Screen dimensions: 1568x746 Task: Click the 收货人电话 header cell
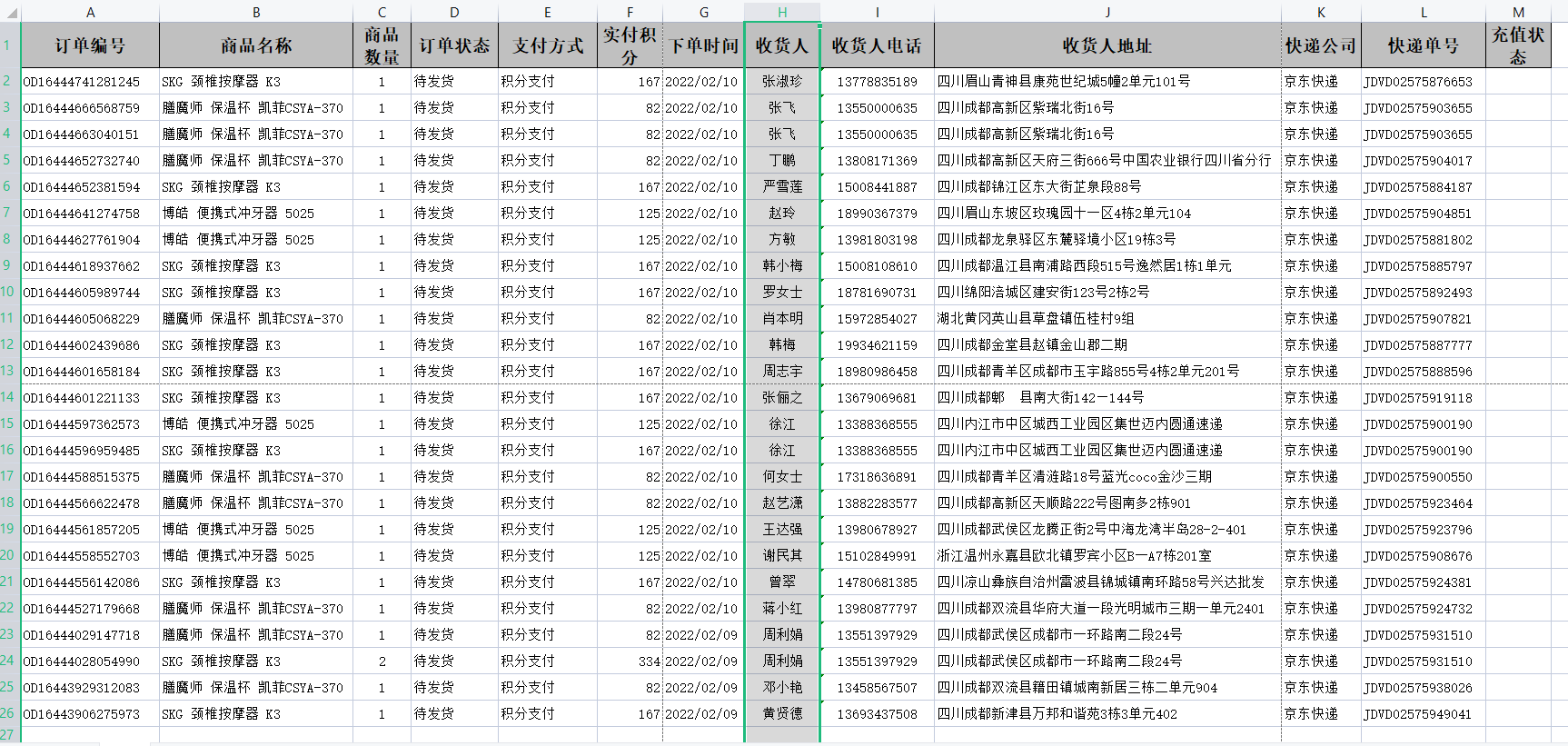pyautogui.click(x=878, y=45)
